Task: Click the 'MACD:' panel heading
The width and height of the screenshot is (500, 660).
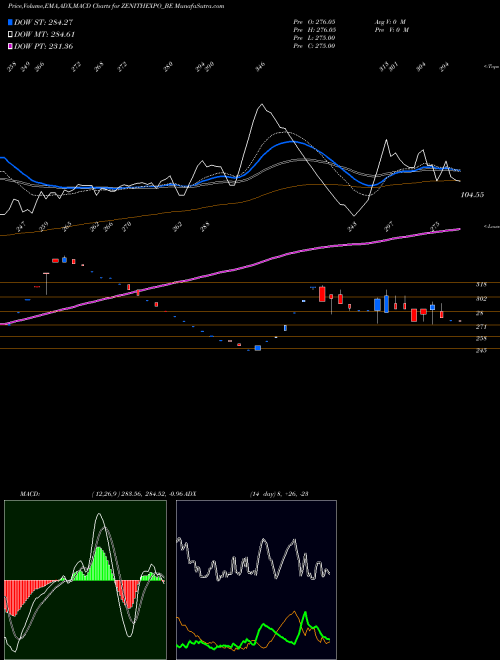Action: pyautogui.click(x=30, y=494)
